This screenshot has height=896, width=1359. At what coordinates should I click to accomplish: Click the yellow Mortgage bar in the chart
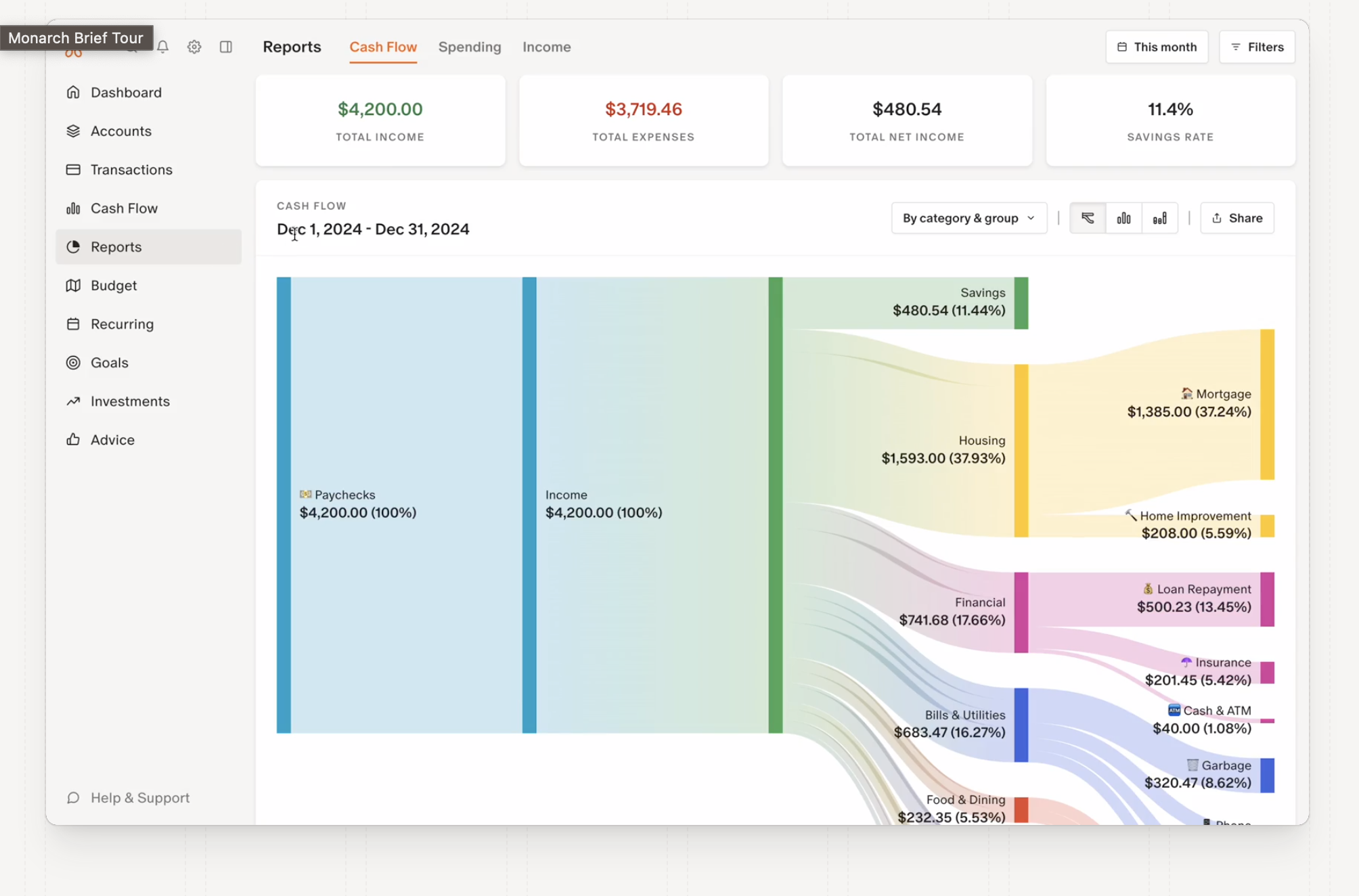1267,404
